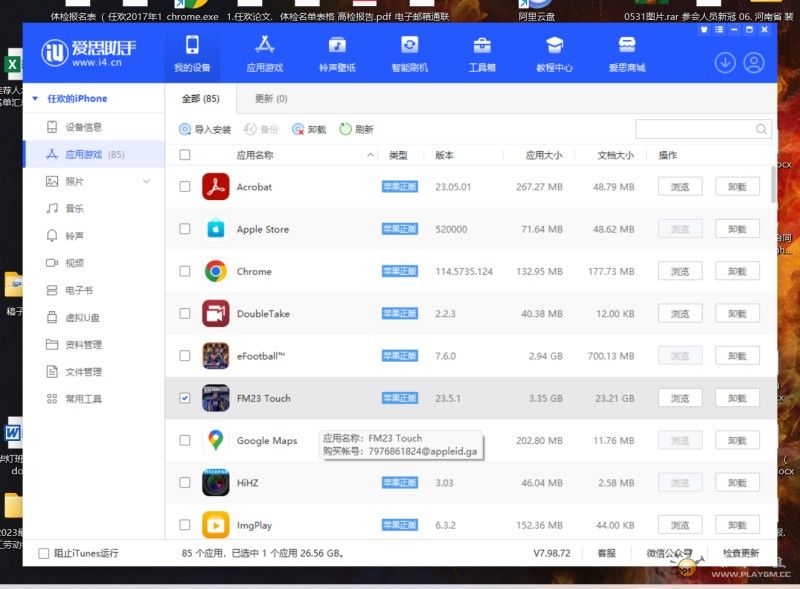Sort by the 版本 column header
800x589 pixels.
pyautogui.click(x=444, y=155)
